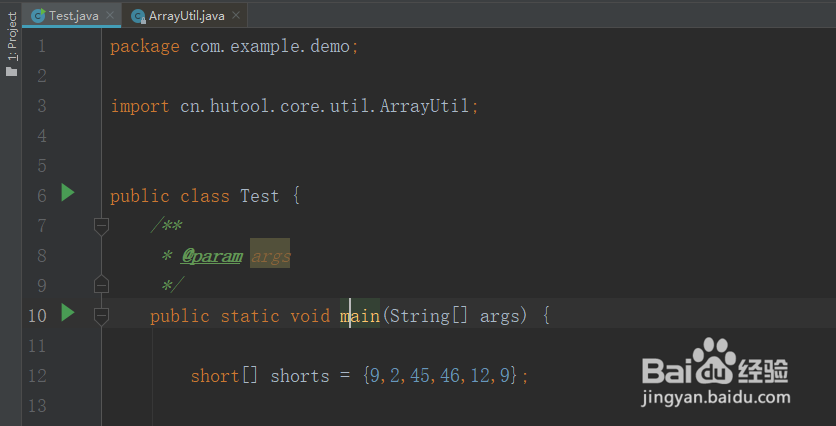Click the args parameter in main signature

click(x=500, y=316)
